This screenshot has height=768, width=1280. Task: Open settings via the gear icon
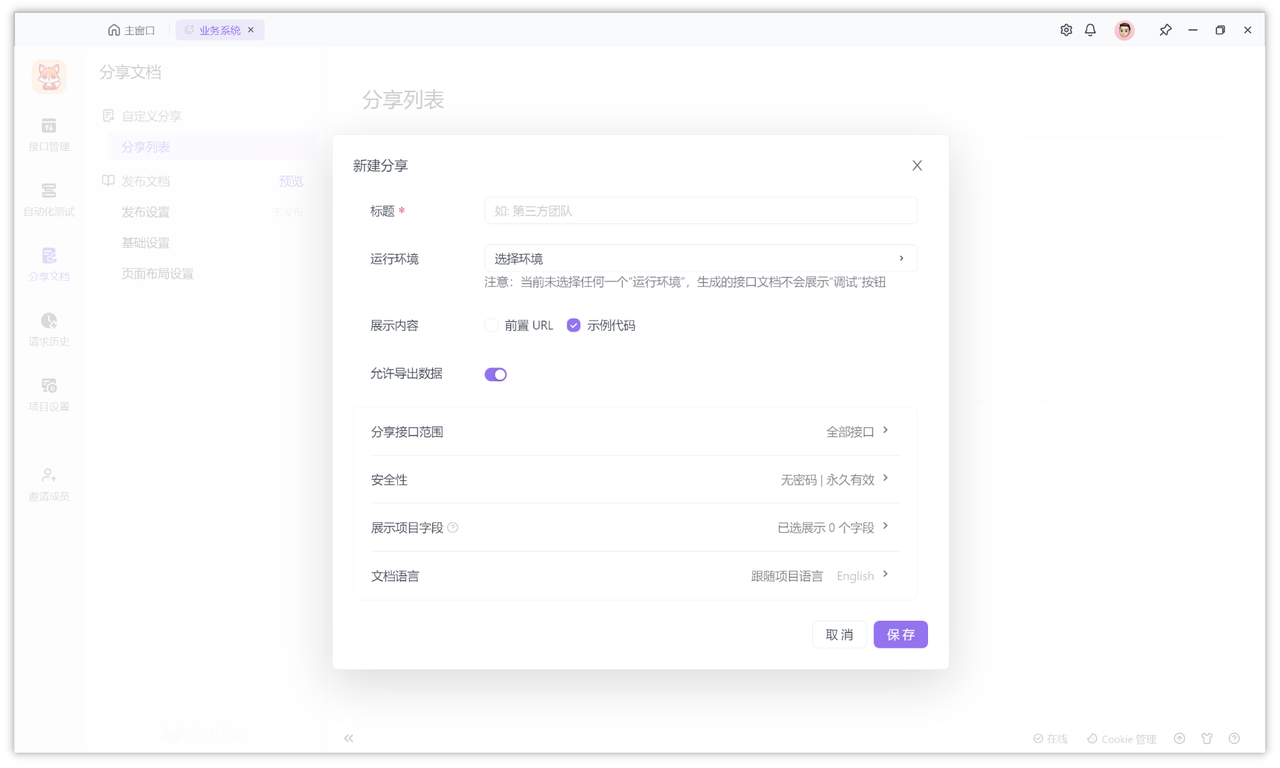1065,30
